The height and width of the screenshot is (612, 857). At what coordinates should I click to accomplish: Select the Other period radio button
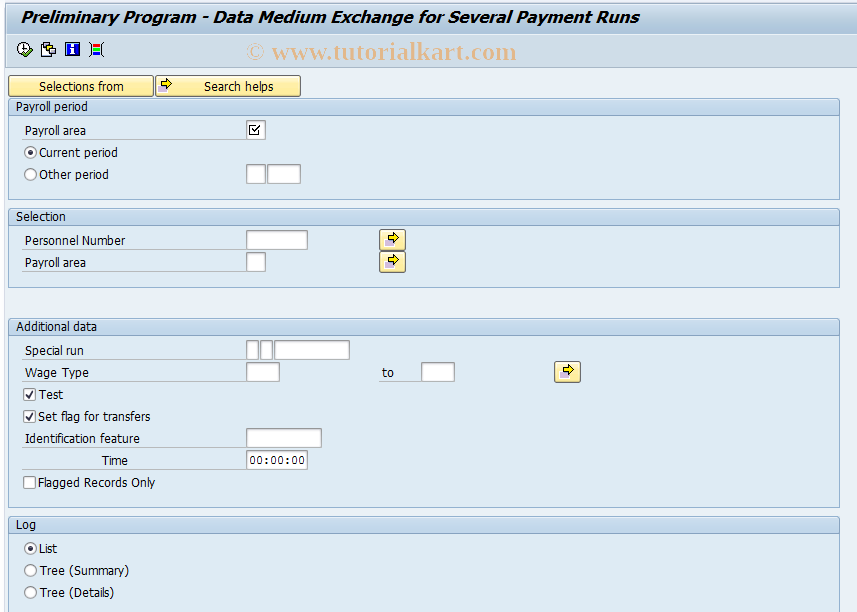(x=31, y=174)
